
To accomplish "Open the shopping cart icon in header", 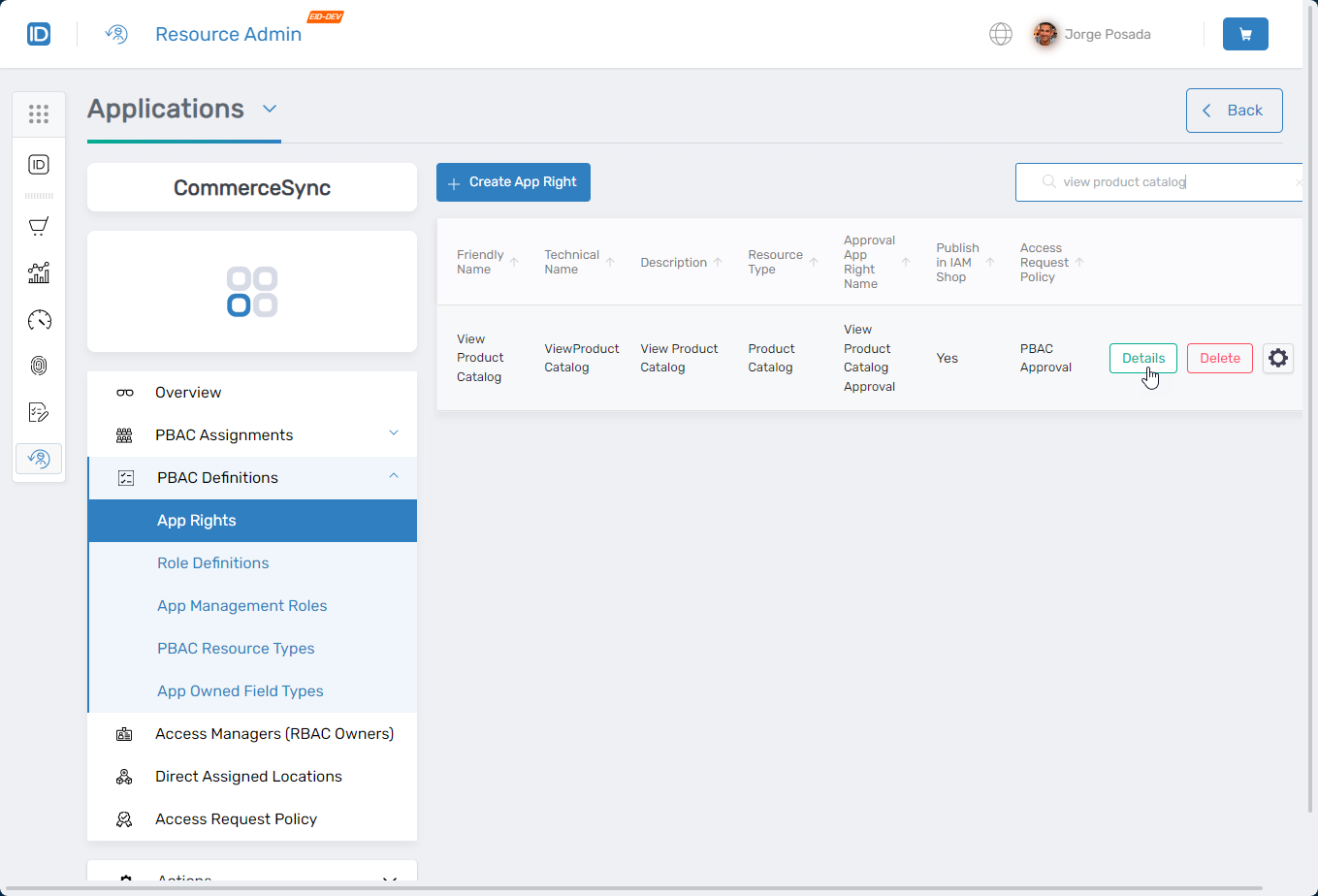I will pyautogui.click(x=1245, y=34).
